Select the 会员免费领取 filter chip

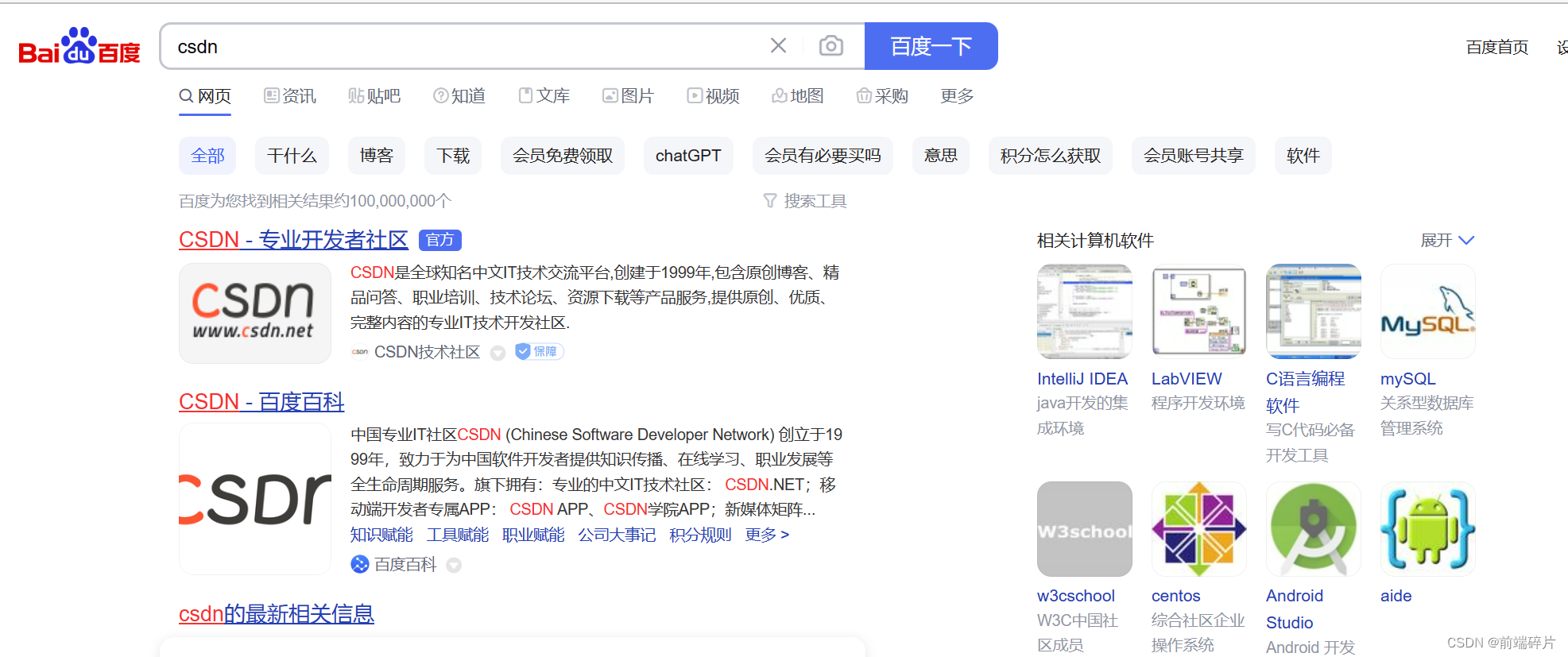[x=563, y=156]
